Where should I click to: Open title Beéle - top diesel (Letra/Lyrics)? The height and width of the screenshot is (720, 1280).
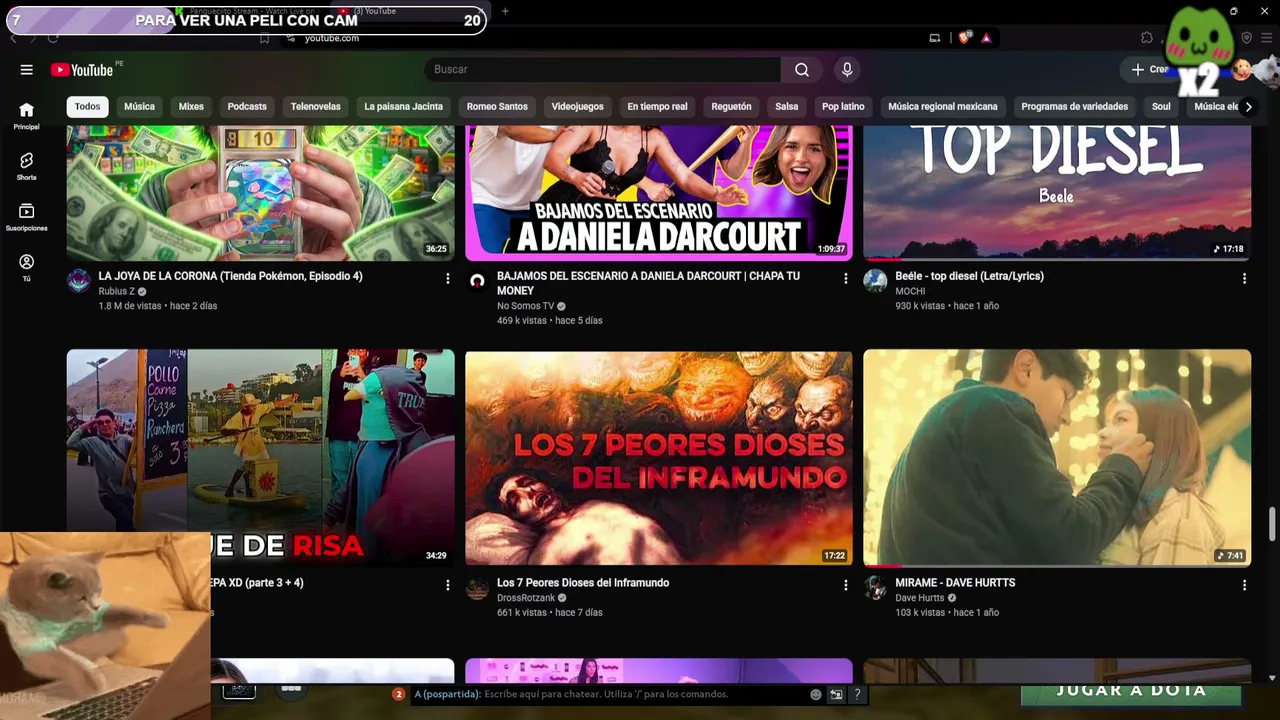click(x=969, y=276)
